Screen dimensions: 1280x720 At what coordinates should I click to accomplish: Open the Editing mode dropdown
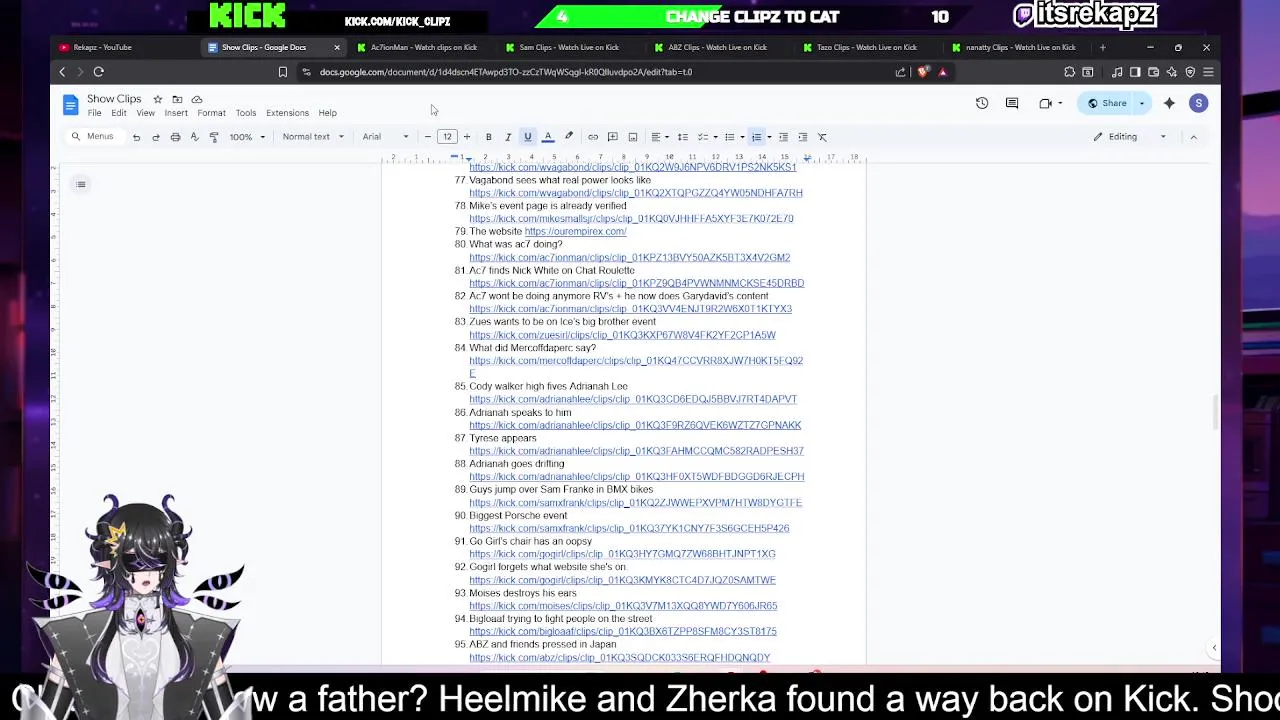pyautogui.click(x=1129, y=137)
